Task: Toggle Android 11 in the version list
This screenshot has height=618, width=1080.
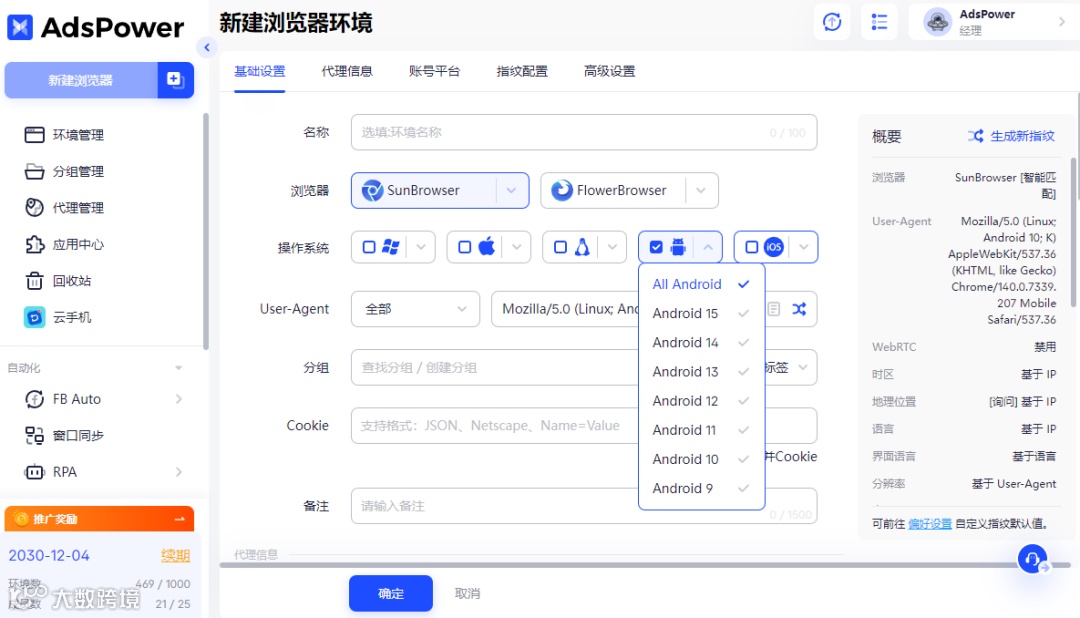Action: pos(701,430)
